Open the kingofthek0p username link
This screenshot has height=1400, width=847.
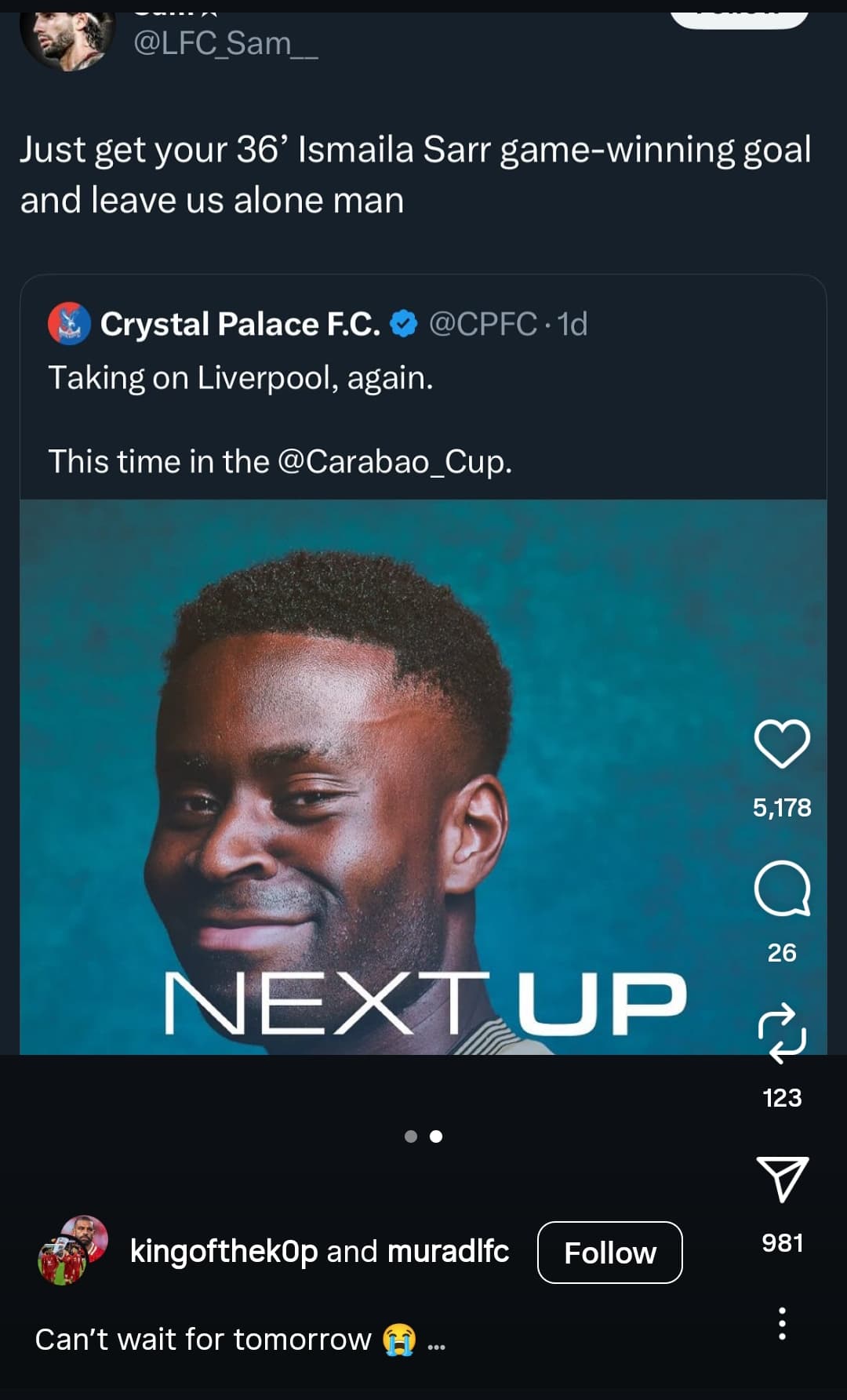[224, 1251]
